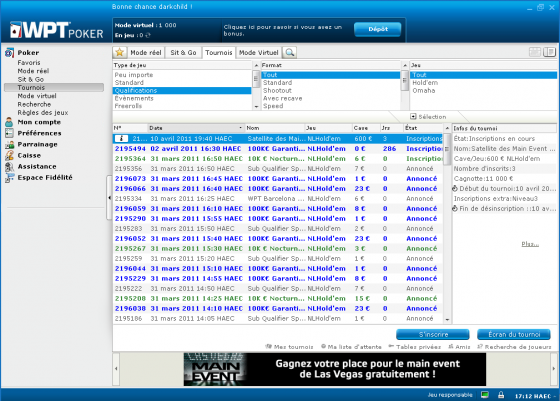Screen dimensions: 560x401
Task: Click the magnifier search tab icon
Action: pos(290,52)
